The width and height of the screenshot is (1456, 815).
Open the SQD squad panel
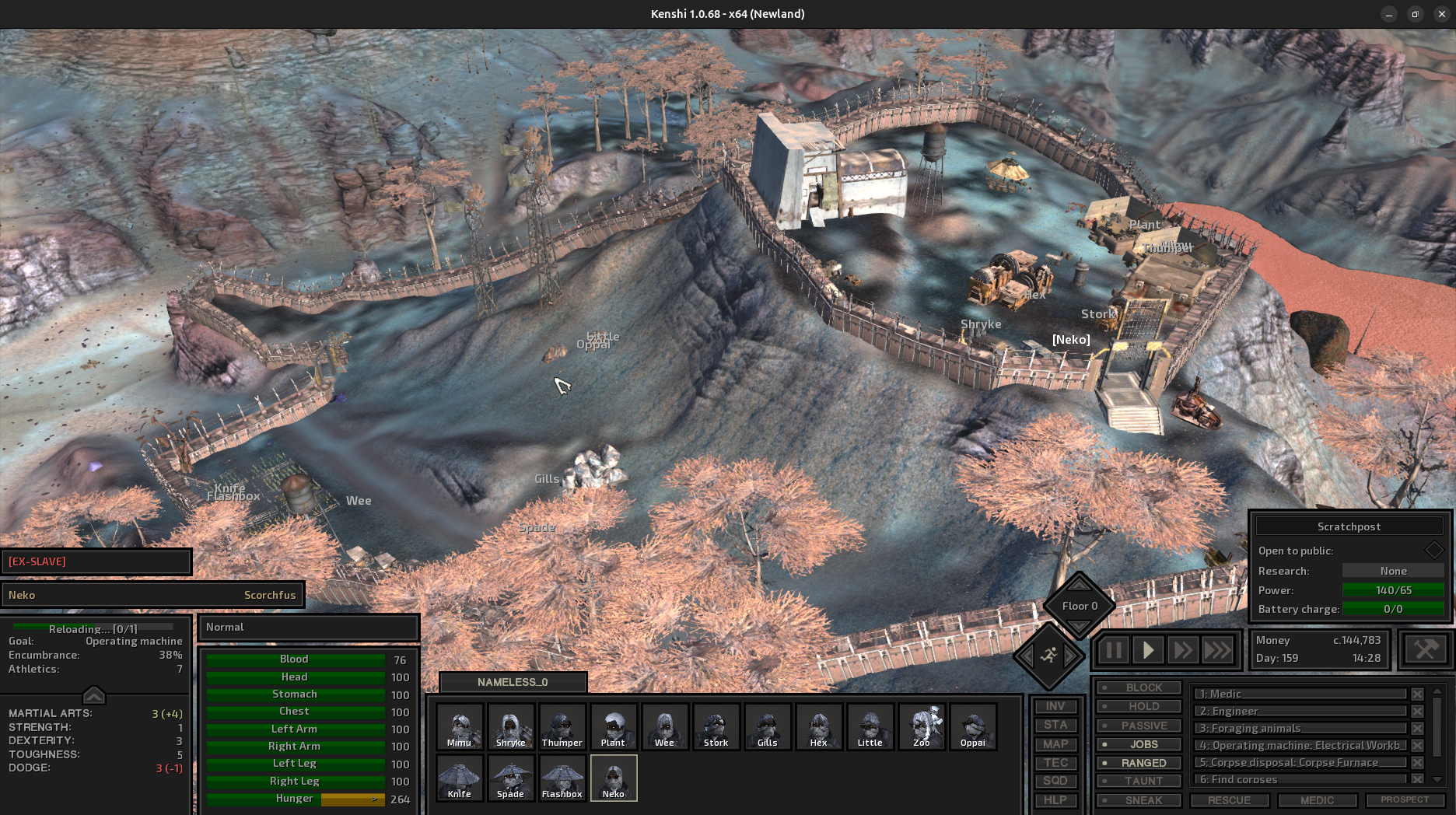coord(1055,781)
